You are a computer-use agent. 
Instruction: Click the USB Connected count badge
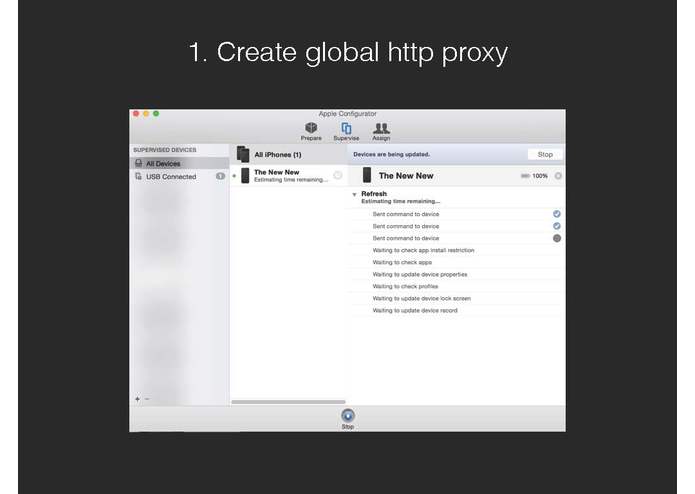(220, 176)
